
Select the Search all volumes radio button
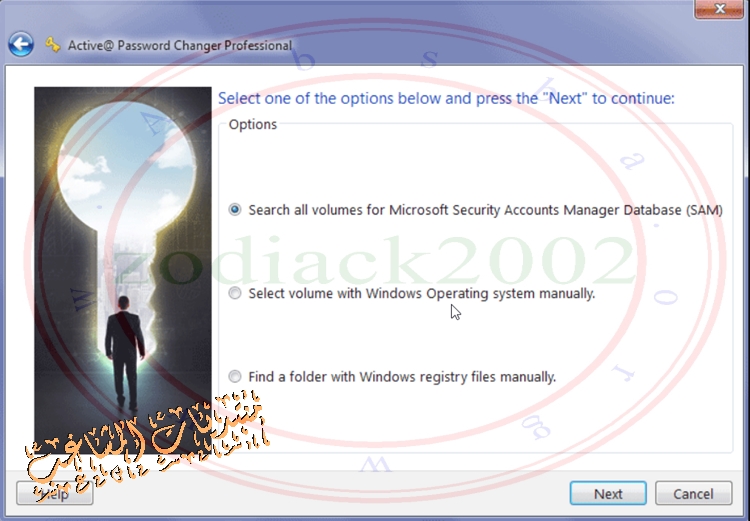pos(234,210)
